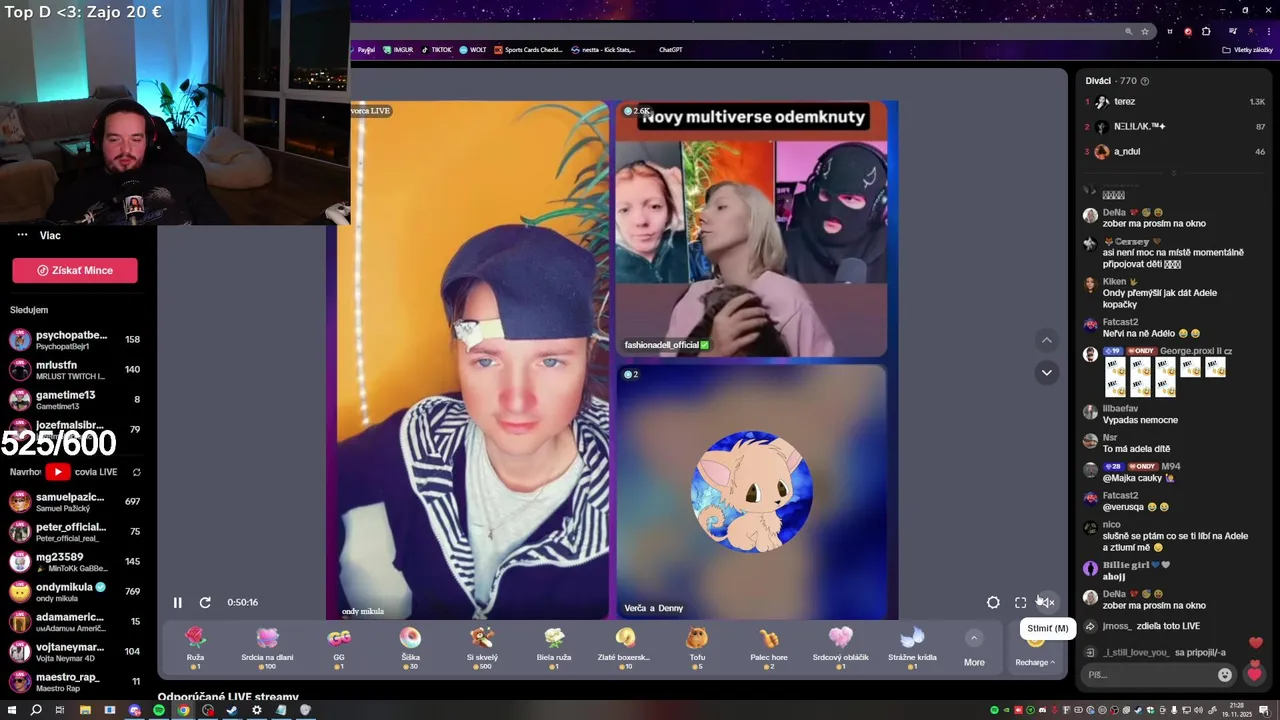Send the Strážne krídla gift

point(912,647)
